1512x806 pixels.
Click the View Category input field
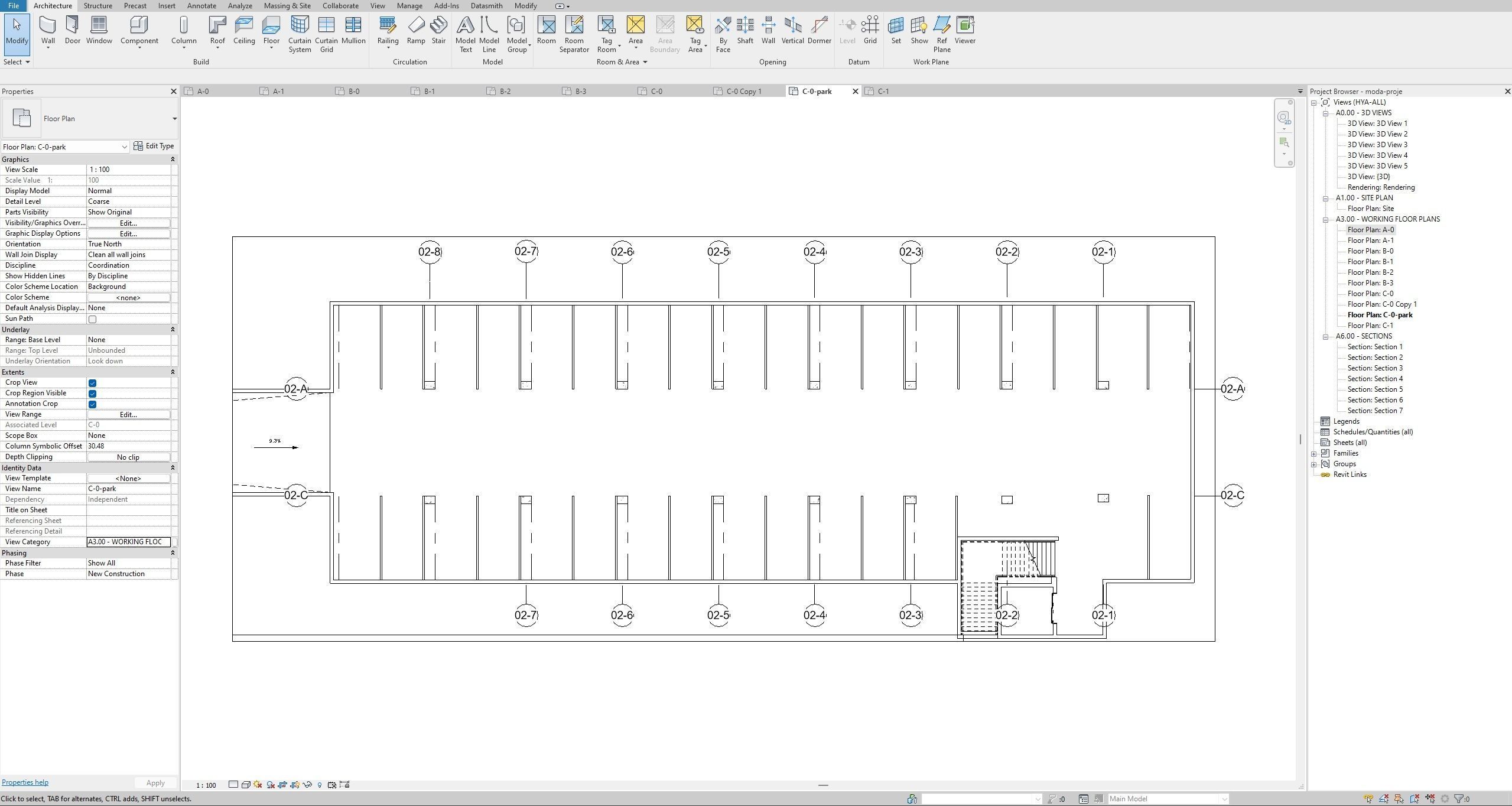[x=128, y=542]
